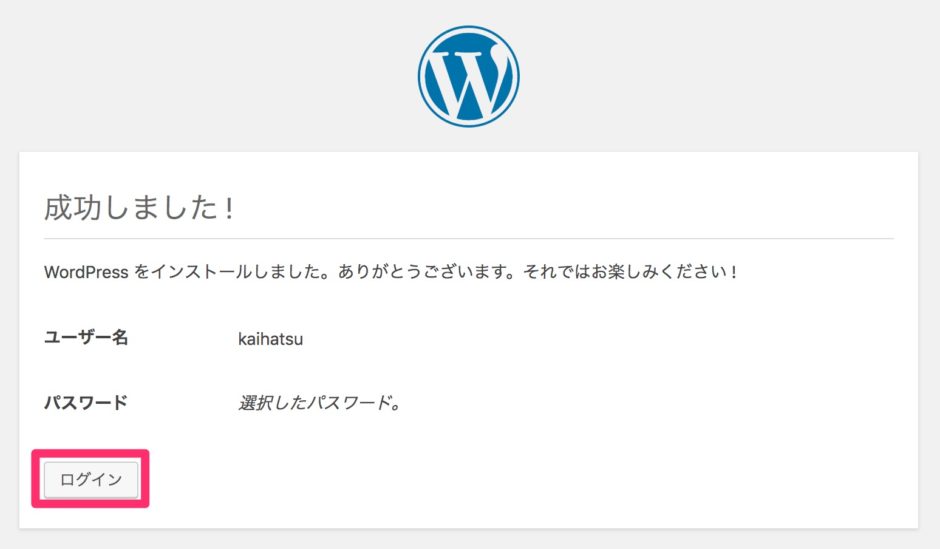The height and width of the screenshot is (549, 940).
Task: Click the username value kaihatsu
Action: click(270, 339)
